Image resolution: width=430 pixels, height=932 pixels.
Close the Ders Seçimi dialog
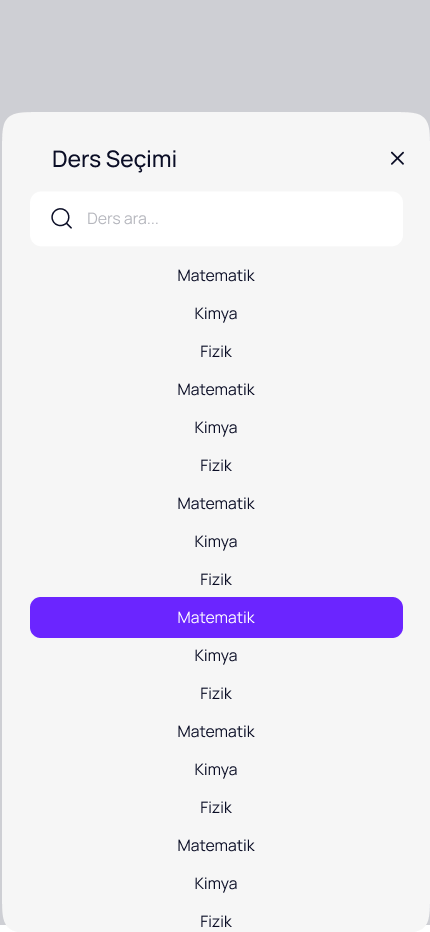click(x=397, y=158)
